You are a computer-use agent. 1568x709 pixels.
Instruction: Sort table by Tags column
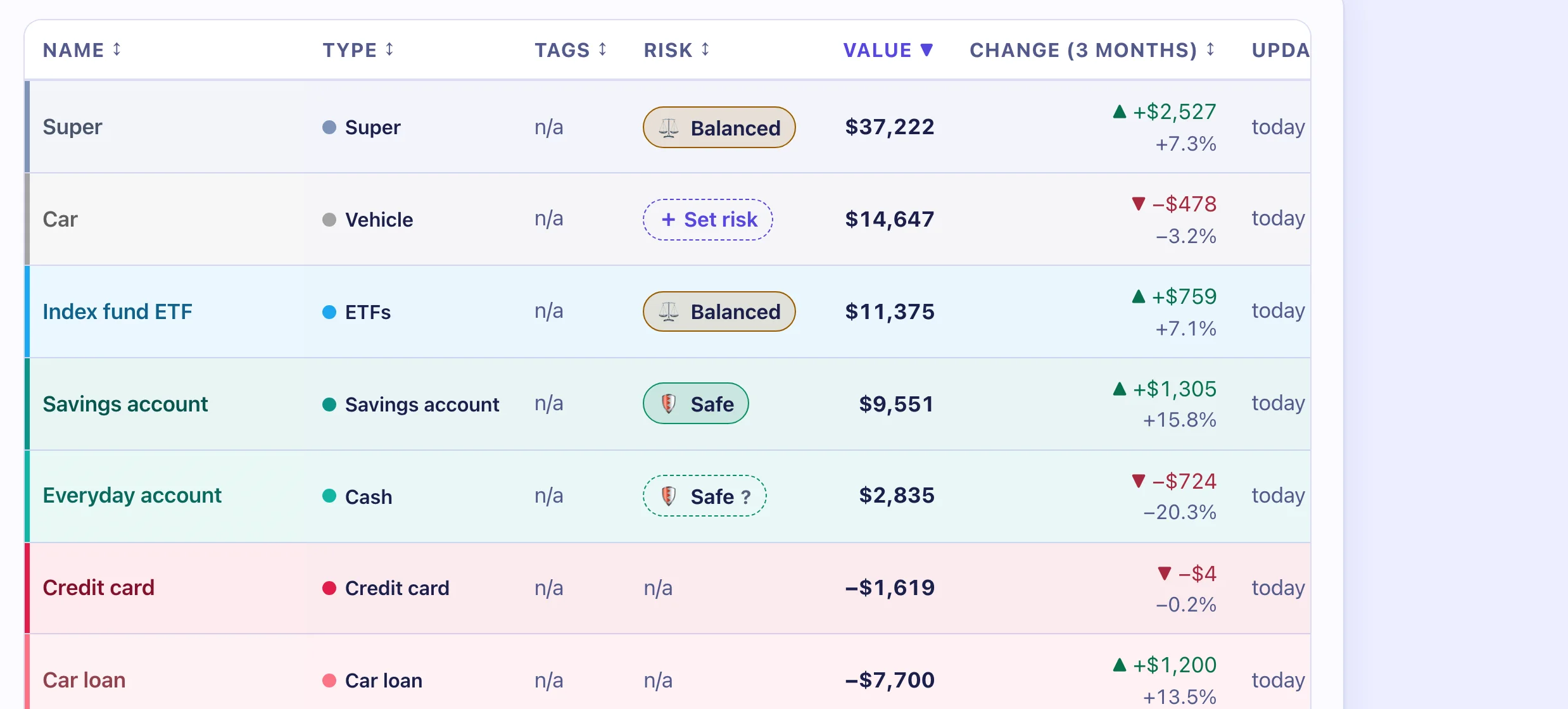(570, 50)
